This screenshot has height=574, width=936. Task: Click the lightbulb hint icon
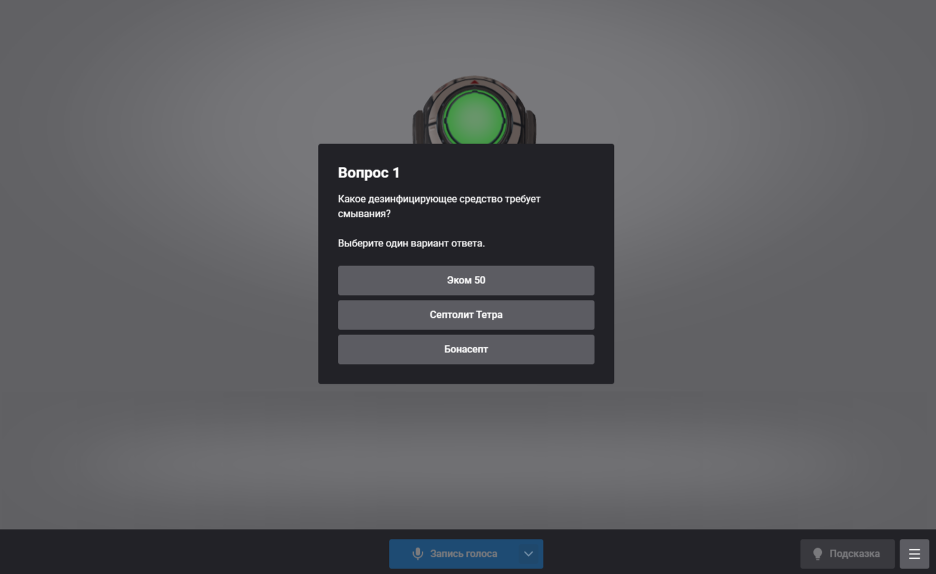tap(817, 554)
